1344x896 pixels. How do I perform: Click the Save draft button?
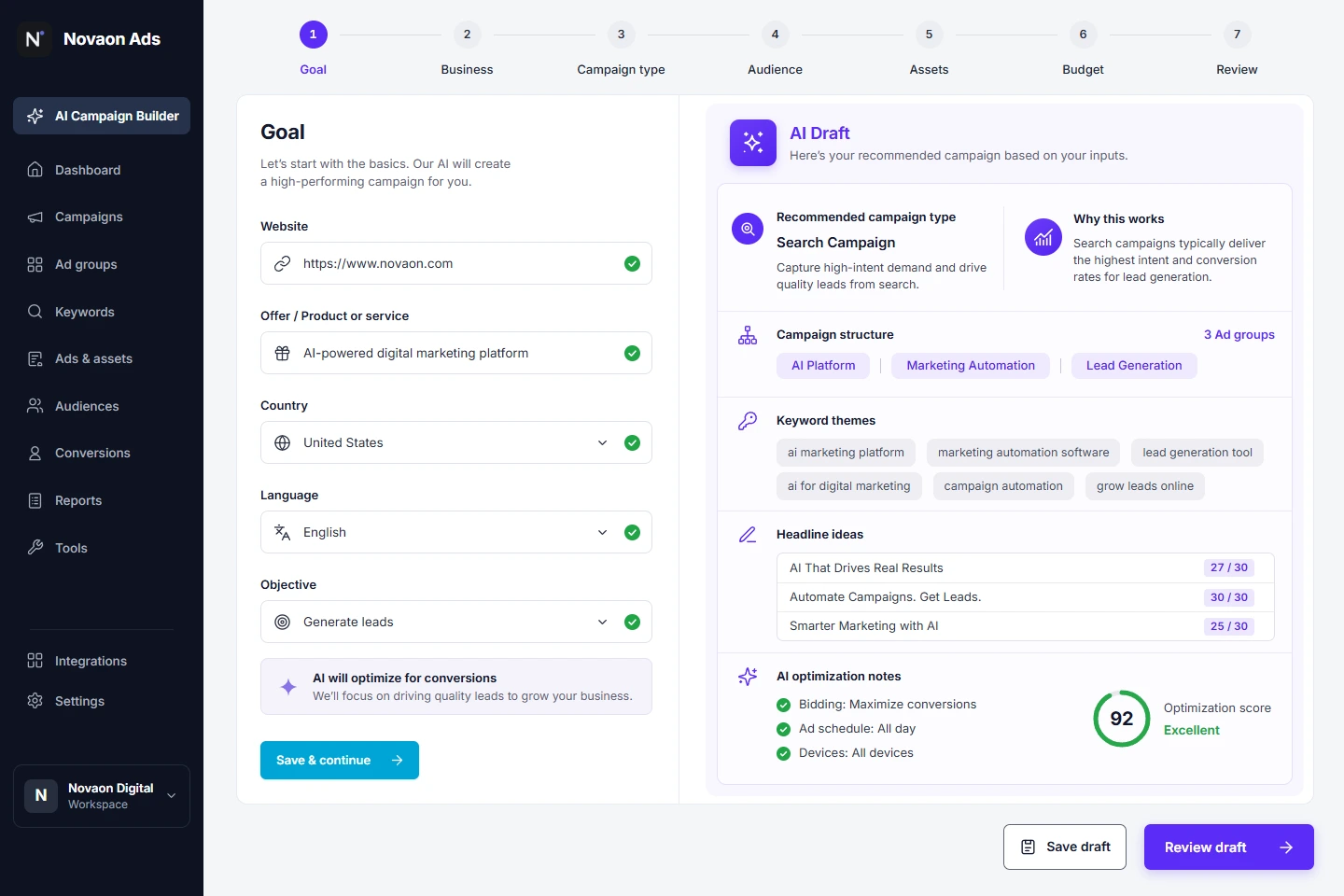click(1065, 847)
